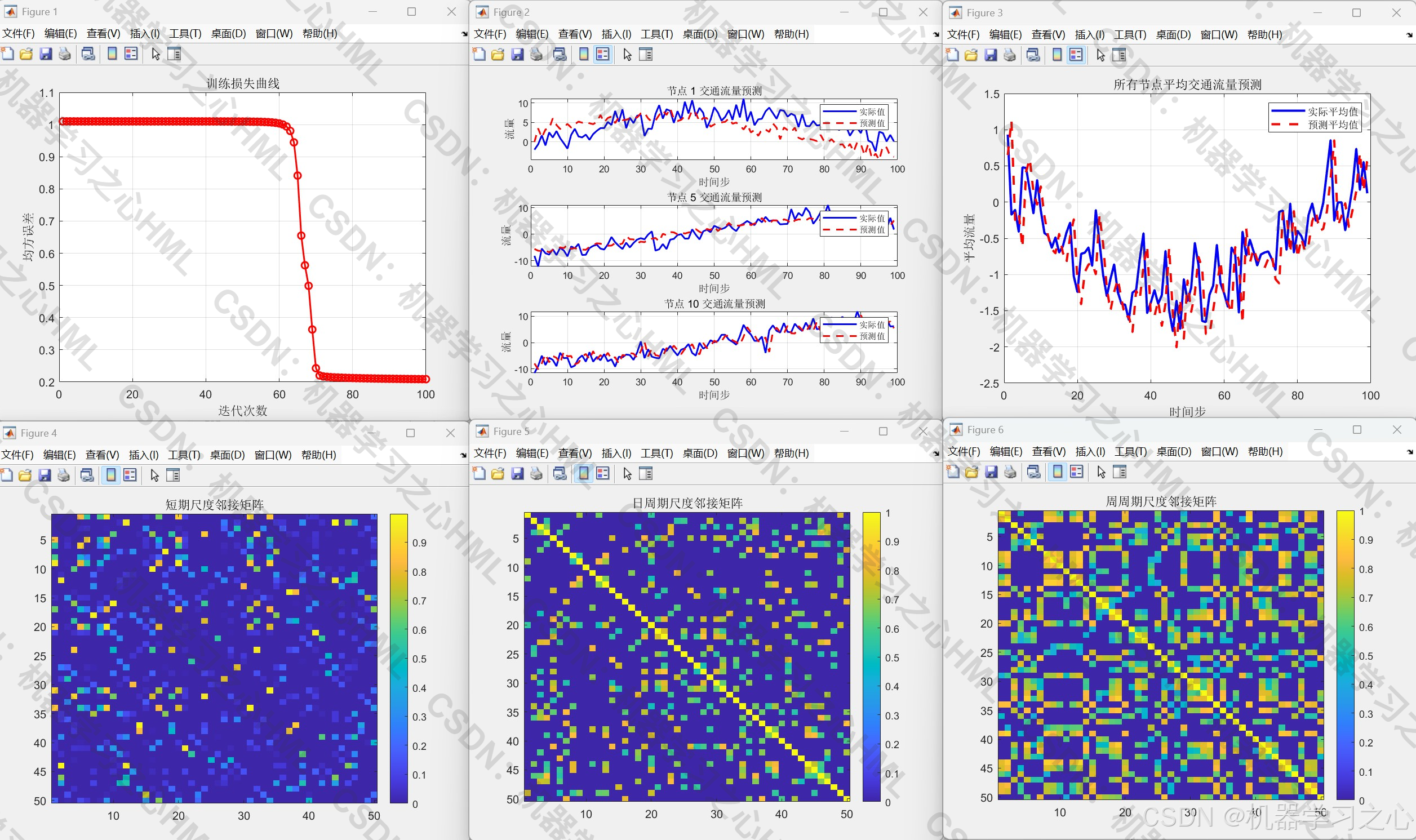Toggle Insert Colorbar button in Figure 4 toolbar
This screenshot has width=1416, height=840.
(111, 475)
